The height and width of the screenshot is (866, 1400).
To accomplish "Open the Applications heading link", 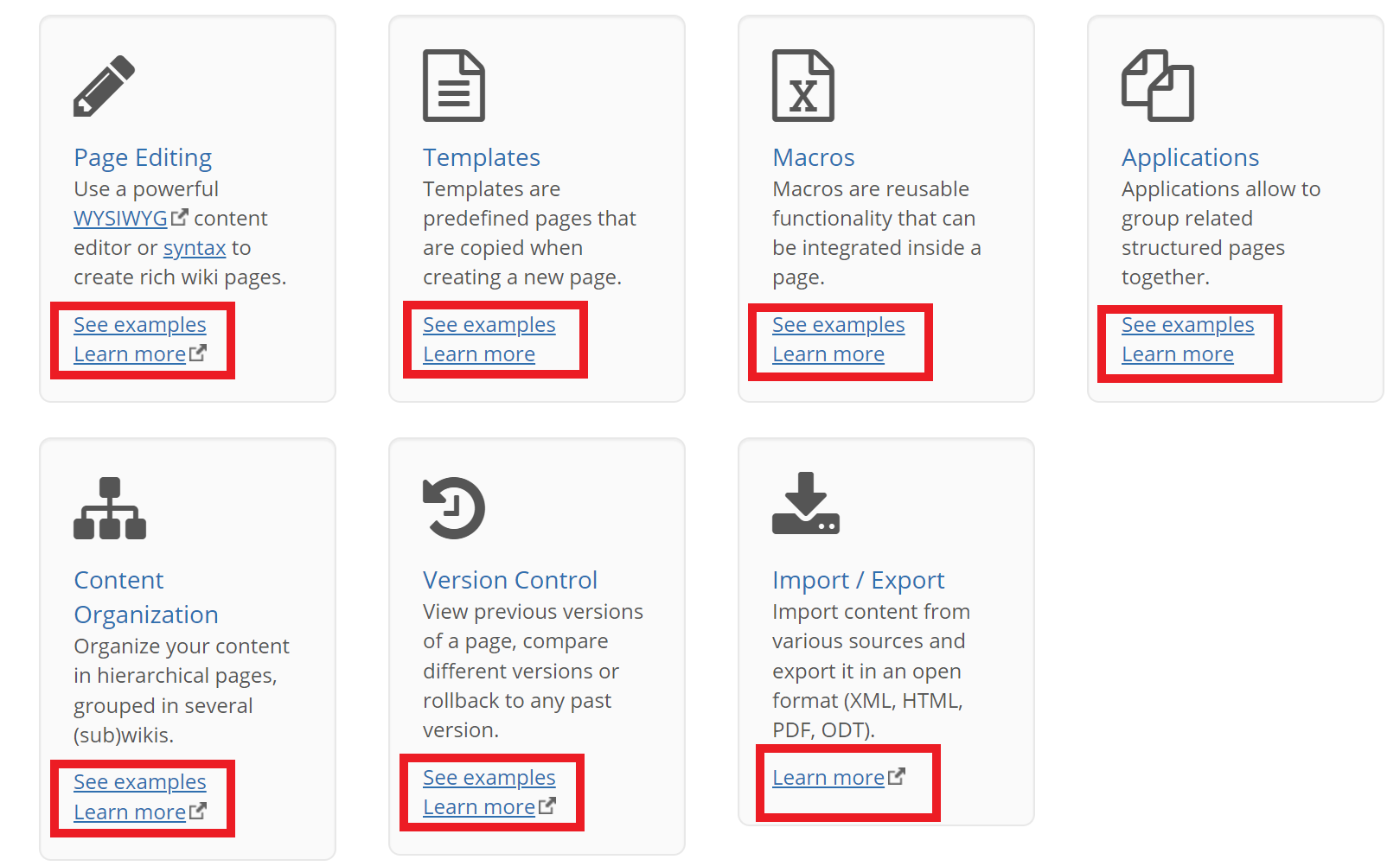I will pyautogui.click(x=1191, y=157).
